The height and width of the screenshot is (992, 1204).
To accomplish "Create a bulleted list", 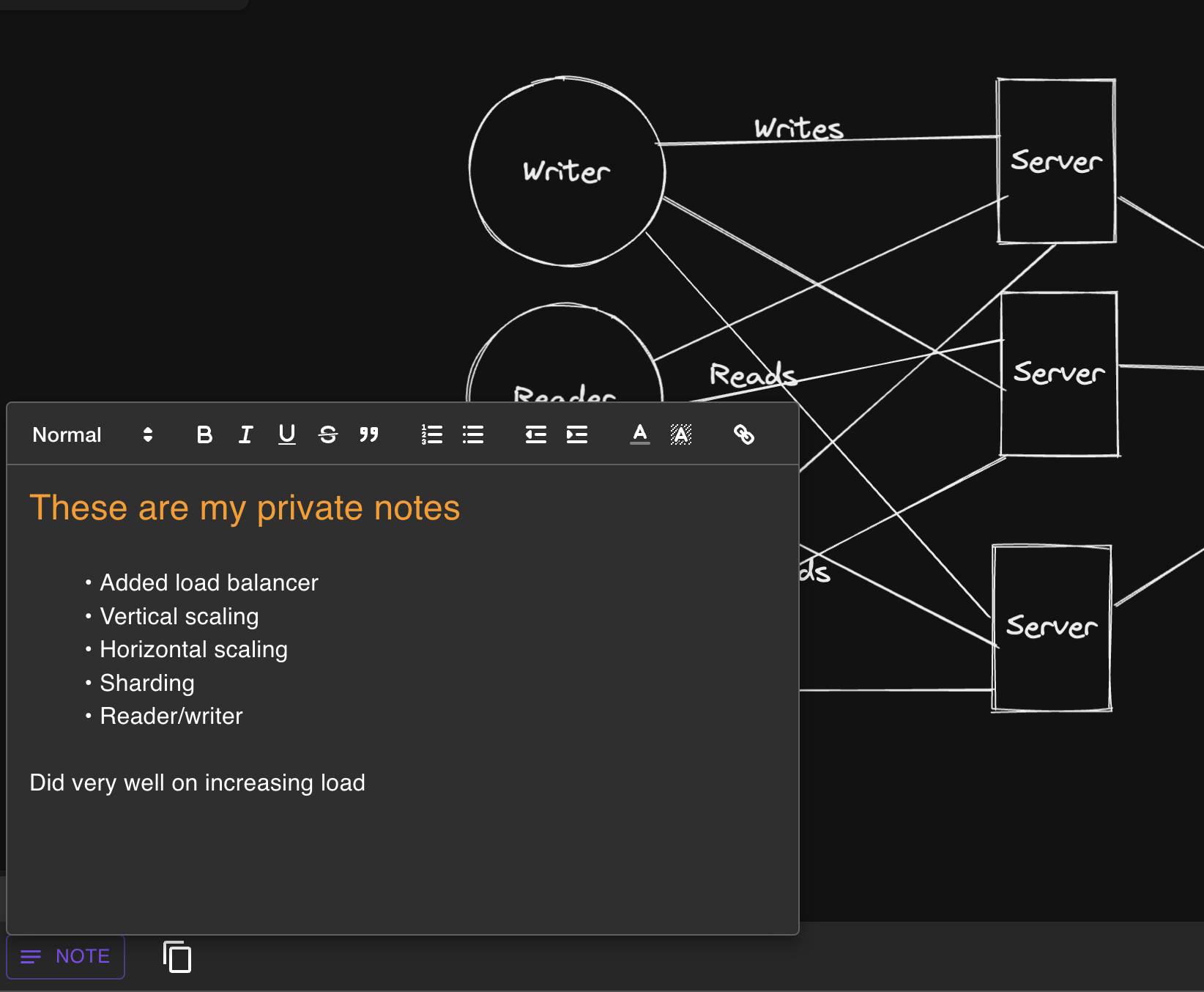I will [472, 434].
